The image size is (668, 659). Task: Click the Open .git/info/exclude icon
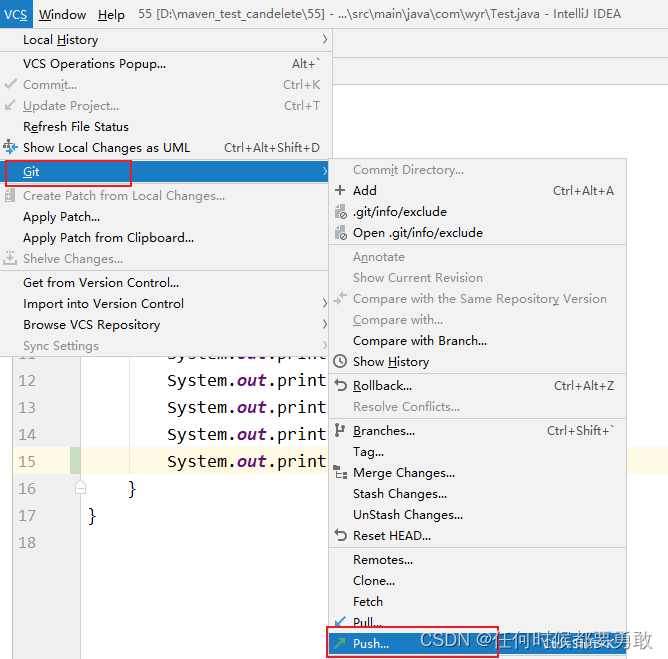coord(340,233)
